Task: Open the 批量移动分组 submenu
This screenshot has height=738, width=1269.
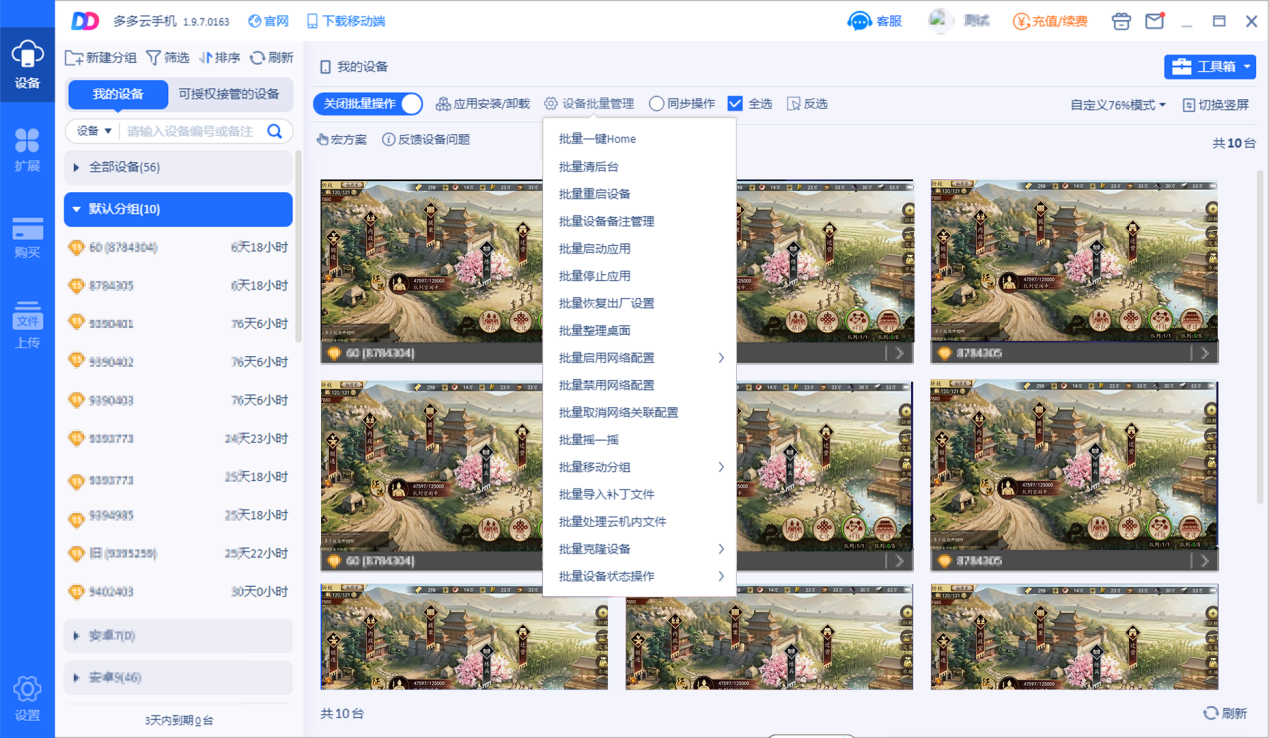Action: click(639, 467)
